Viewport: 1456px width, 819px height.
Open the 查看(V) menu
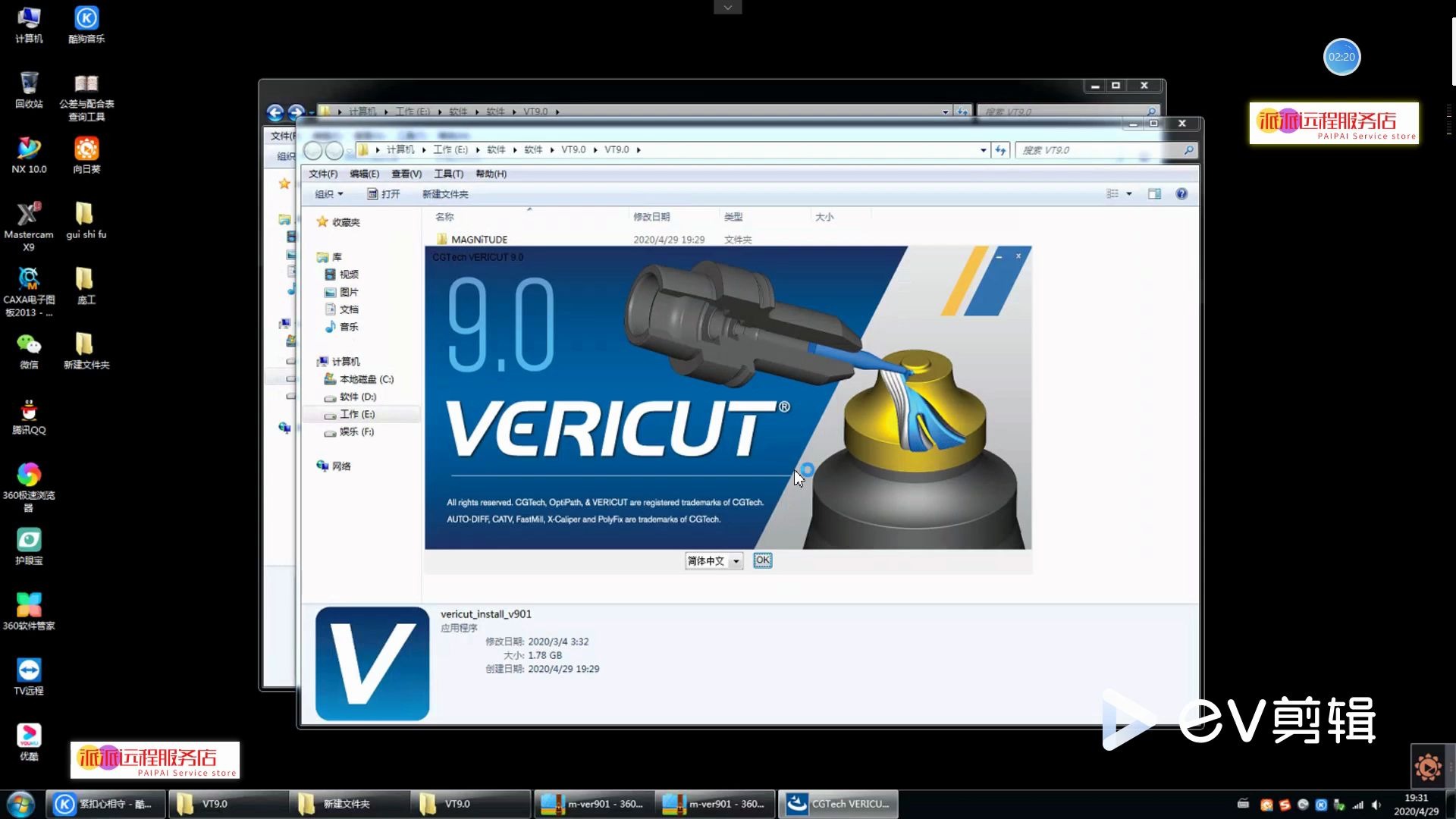[x=406, y=174]
